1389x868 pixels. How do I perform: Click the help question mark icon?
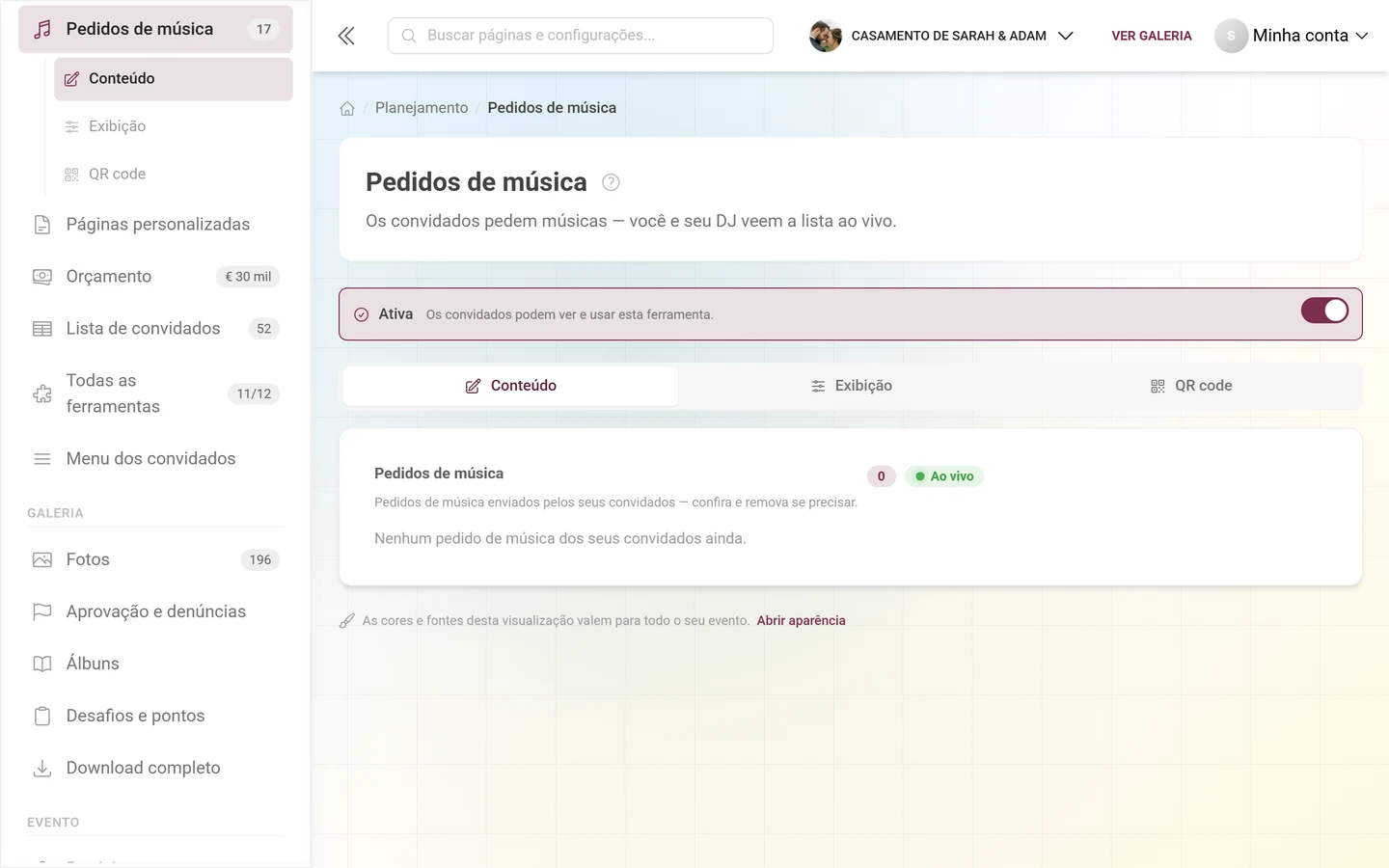[x=611, y=182]
